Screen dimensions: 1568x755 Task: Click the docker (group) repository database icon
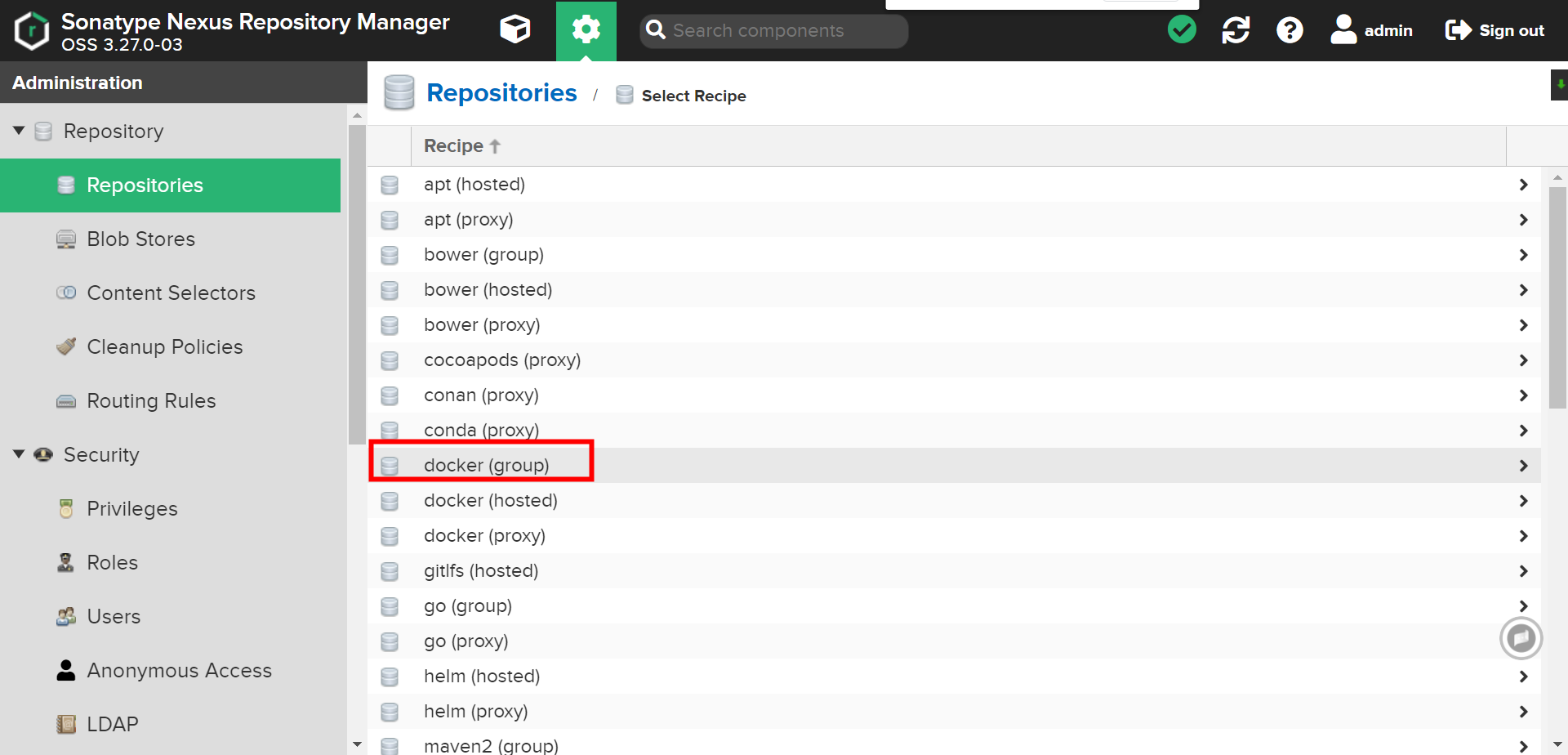(390, 464)
